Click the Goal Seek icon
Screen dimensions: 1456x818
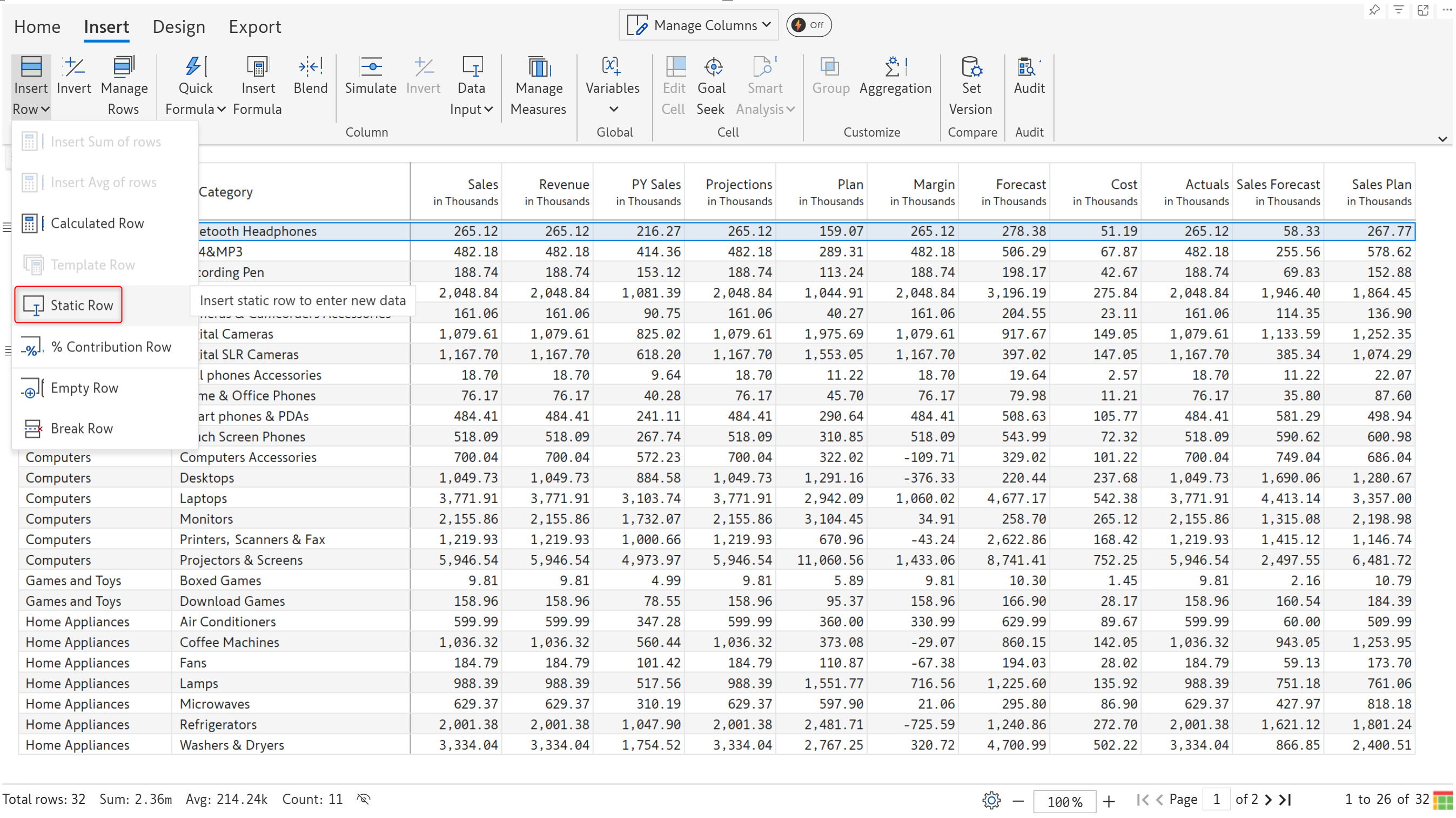tap(713, 67)
